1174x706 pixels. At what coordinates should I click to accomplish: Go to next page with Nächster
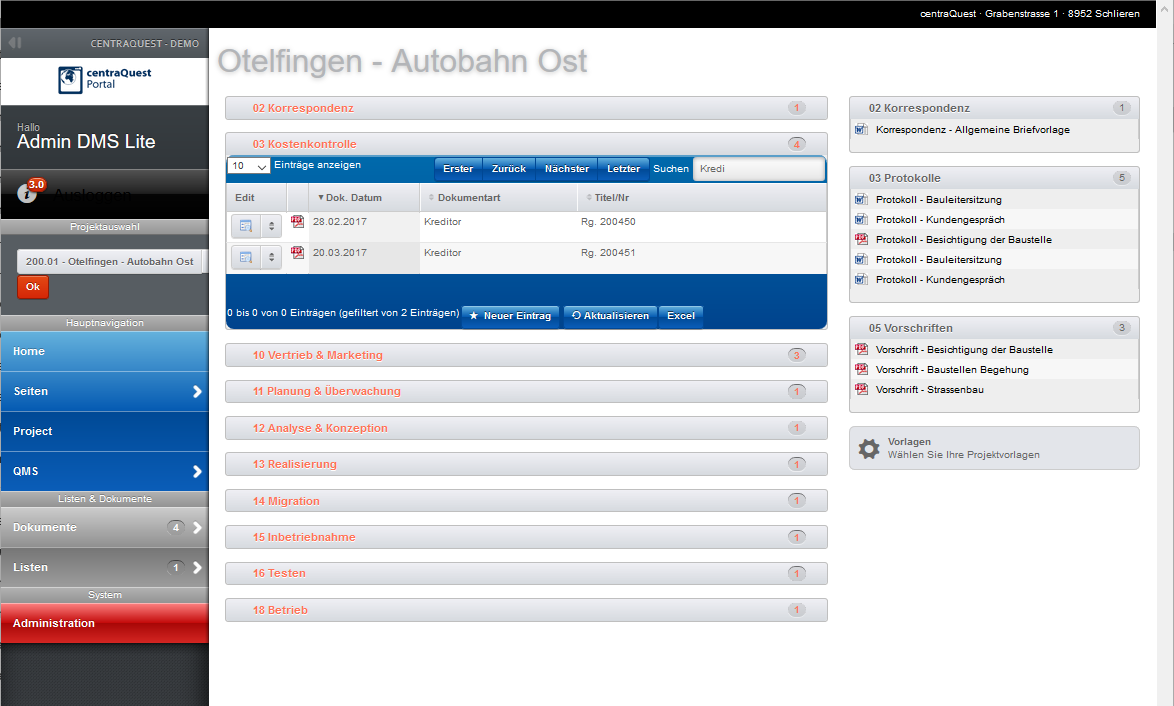coord(567,169)
